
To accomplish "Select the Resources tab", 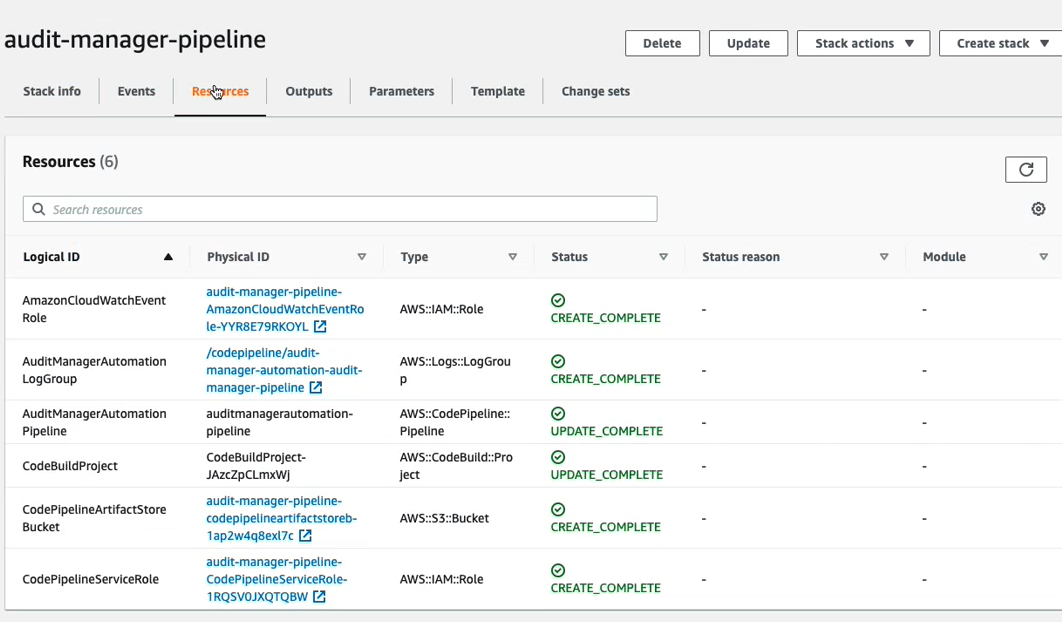I will pos(220,91).
